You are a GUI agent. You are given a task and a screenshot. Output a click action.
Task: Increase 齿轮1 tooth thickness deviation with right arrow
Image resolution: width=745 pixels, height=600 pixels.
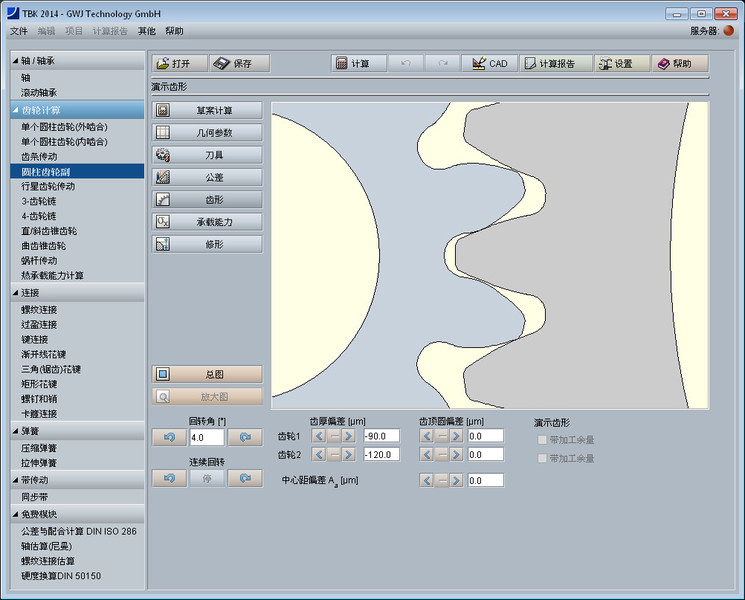pos(349,436)
